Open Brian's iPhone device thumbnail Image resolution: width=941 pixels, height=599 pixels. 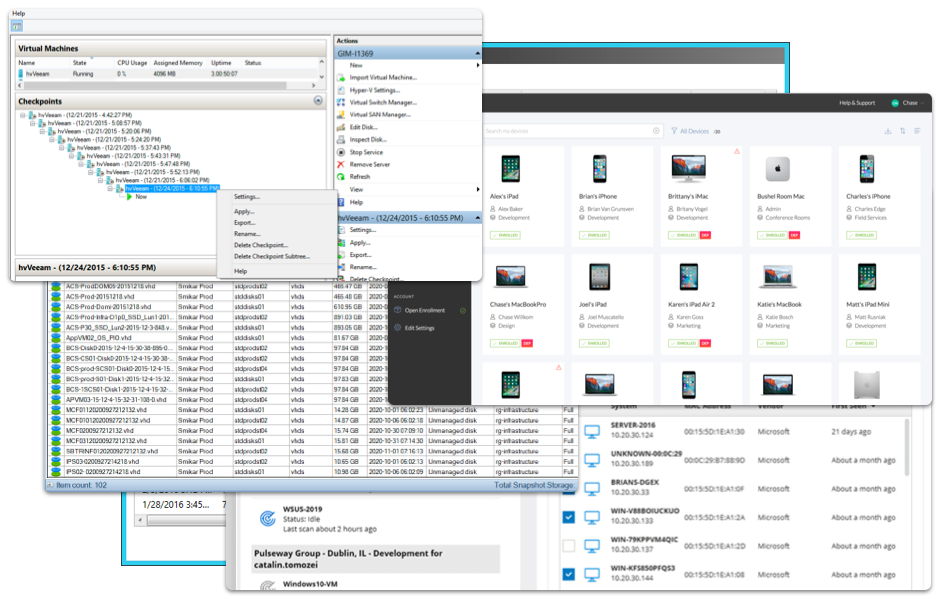pyautogui.click(x=599, y=169)
